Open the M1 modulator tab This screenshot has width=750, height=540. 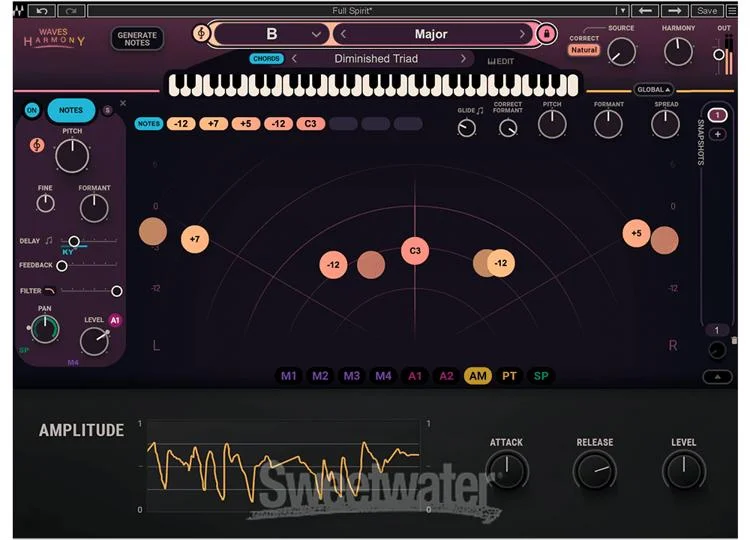(x=288, y=376)
